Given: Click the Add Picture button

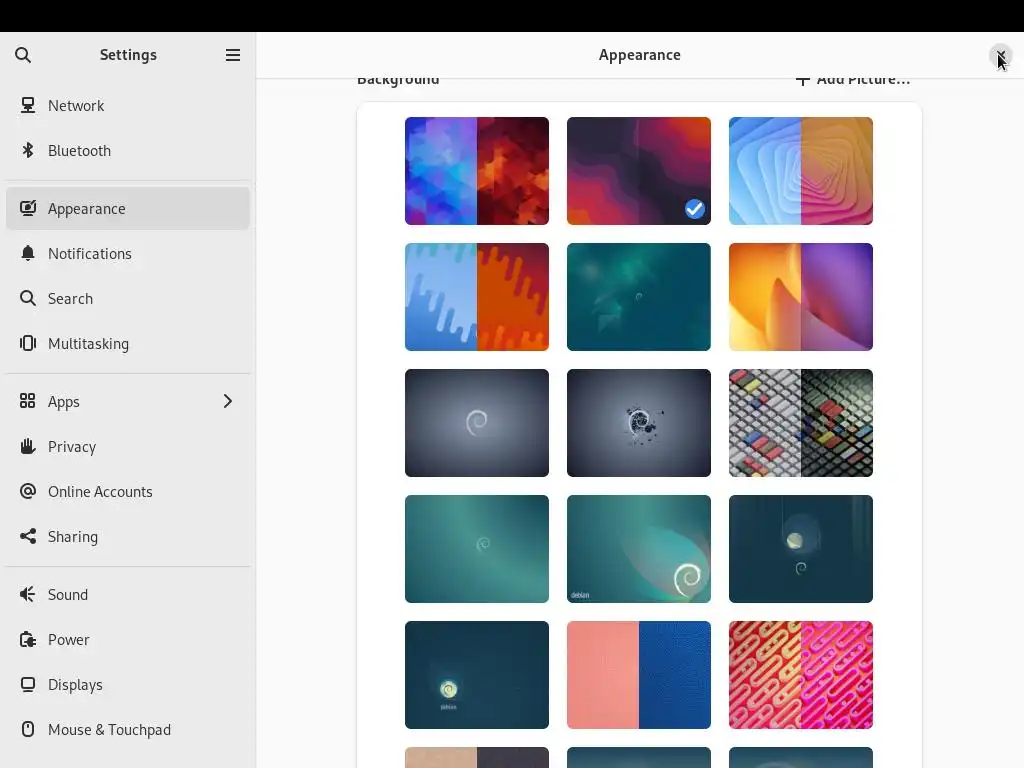Looking at the screenshot, I should click(x=852, y=81).
